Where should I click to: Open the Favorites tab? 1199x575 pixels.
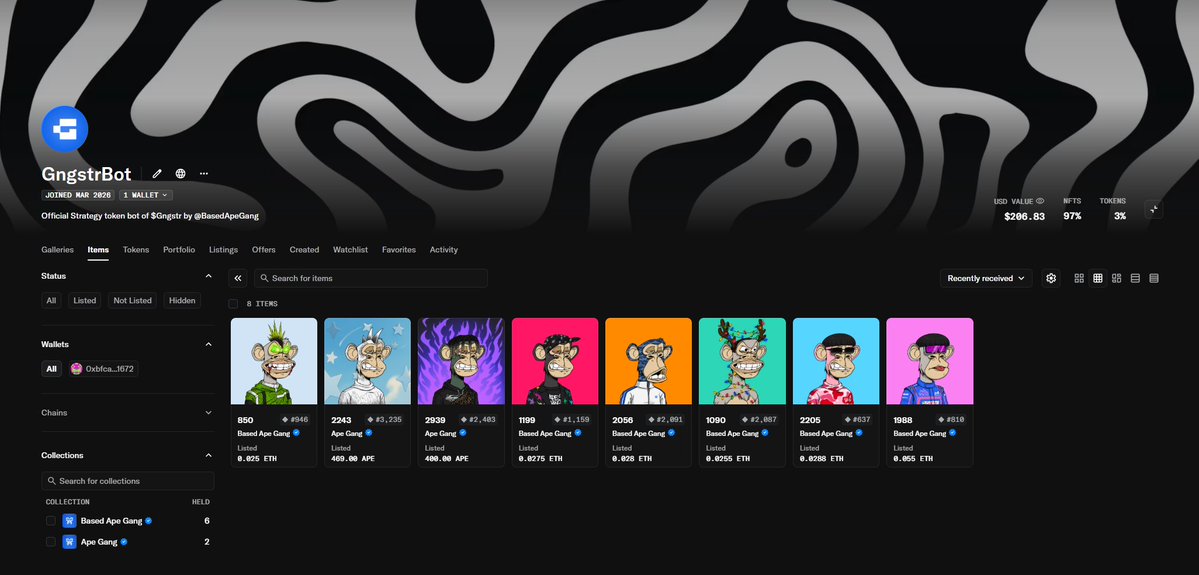coord(399,250)
